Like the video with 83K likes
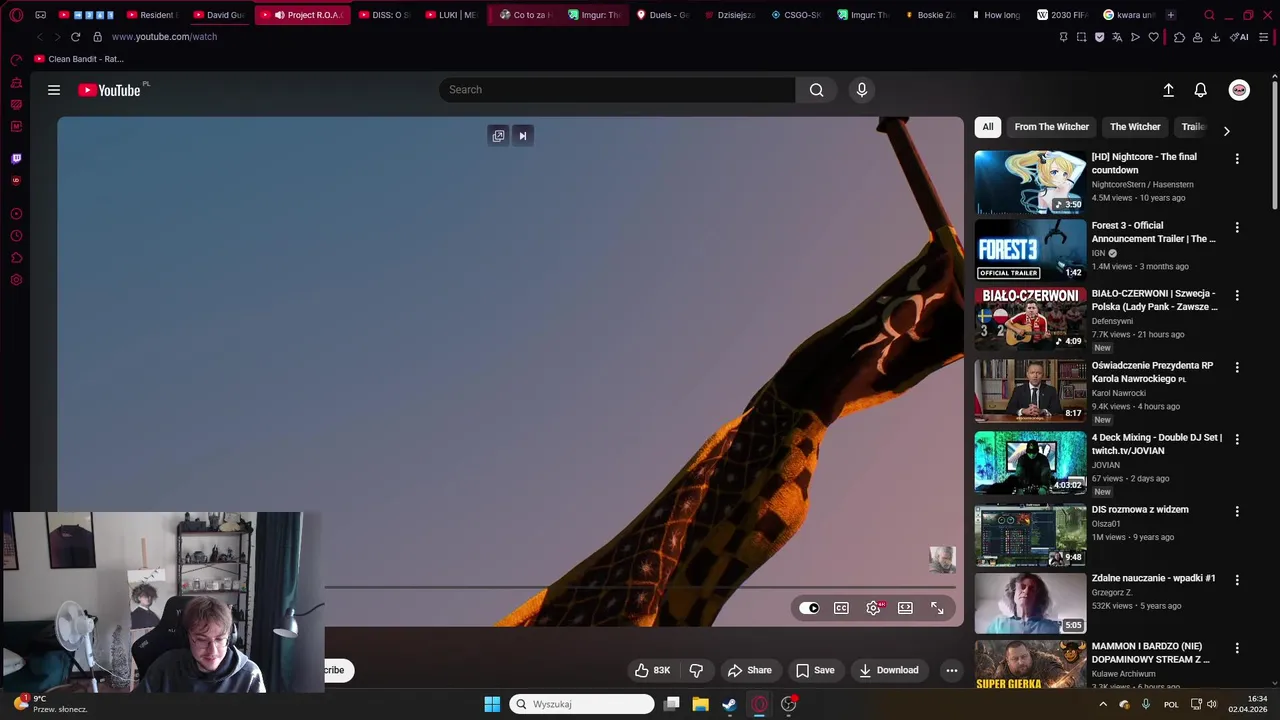Screen dimensions: 1280x720 [x=652, y=670]
